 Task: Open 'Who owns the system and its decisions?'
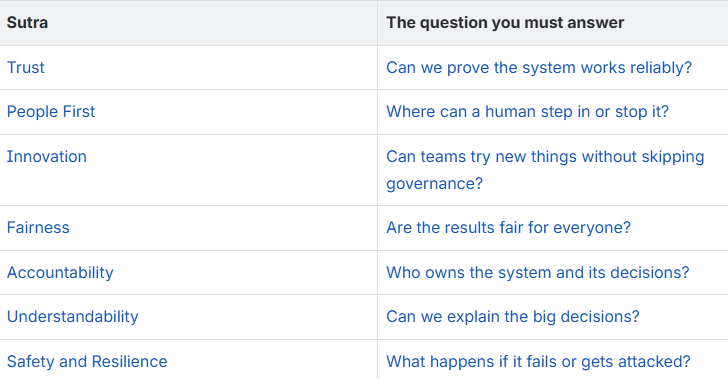[538, 273]
